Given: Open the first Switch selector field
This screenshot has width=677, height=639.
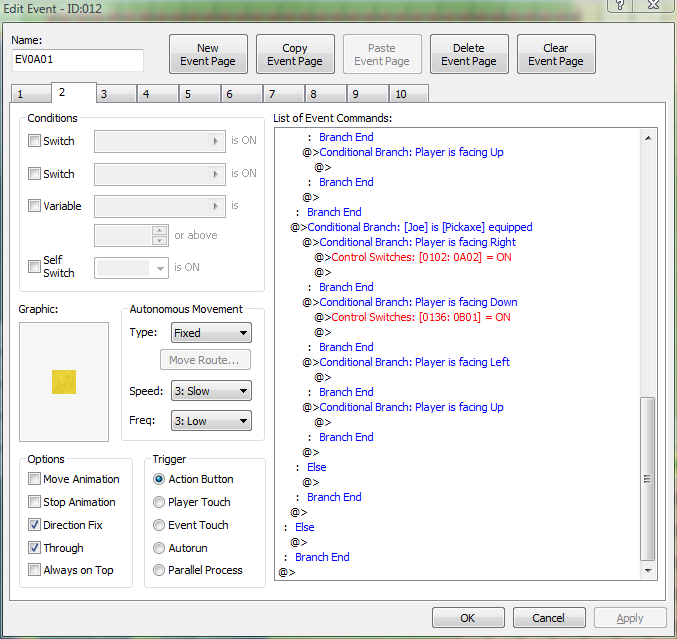Looking at the screenshot, I should [x=160, y=141].
